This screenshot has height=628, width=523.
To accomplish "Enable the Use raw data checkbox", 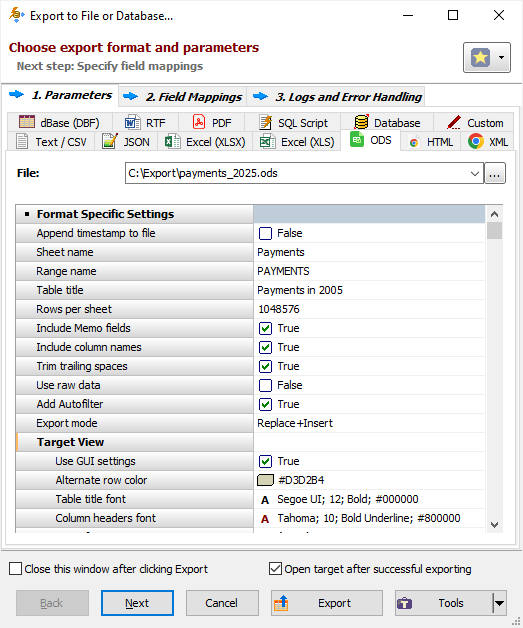I will pyautogui.click(x=265, y=385).
